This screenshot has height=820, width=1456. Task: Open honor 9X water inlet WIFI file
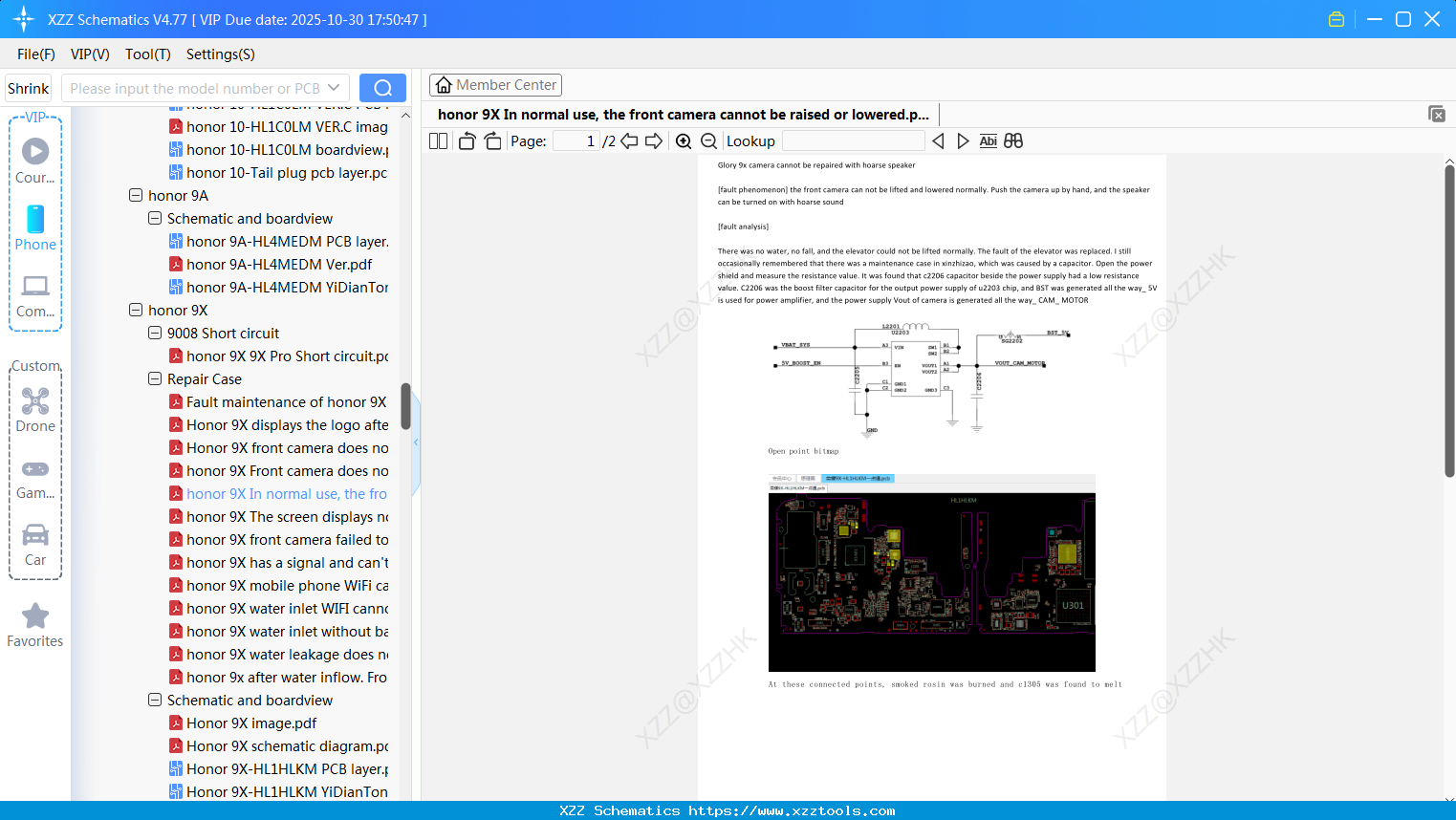tap(278, 608)
